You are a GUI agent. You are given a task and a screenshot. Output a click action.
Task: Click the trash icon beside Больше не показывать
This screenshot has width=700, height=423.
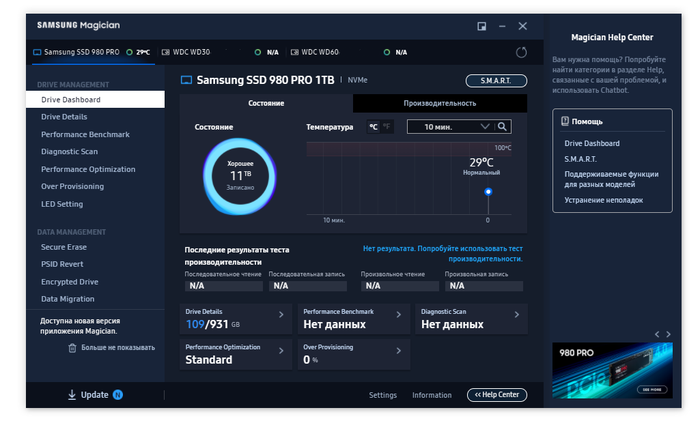pos(72,348)
